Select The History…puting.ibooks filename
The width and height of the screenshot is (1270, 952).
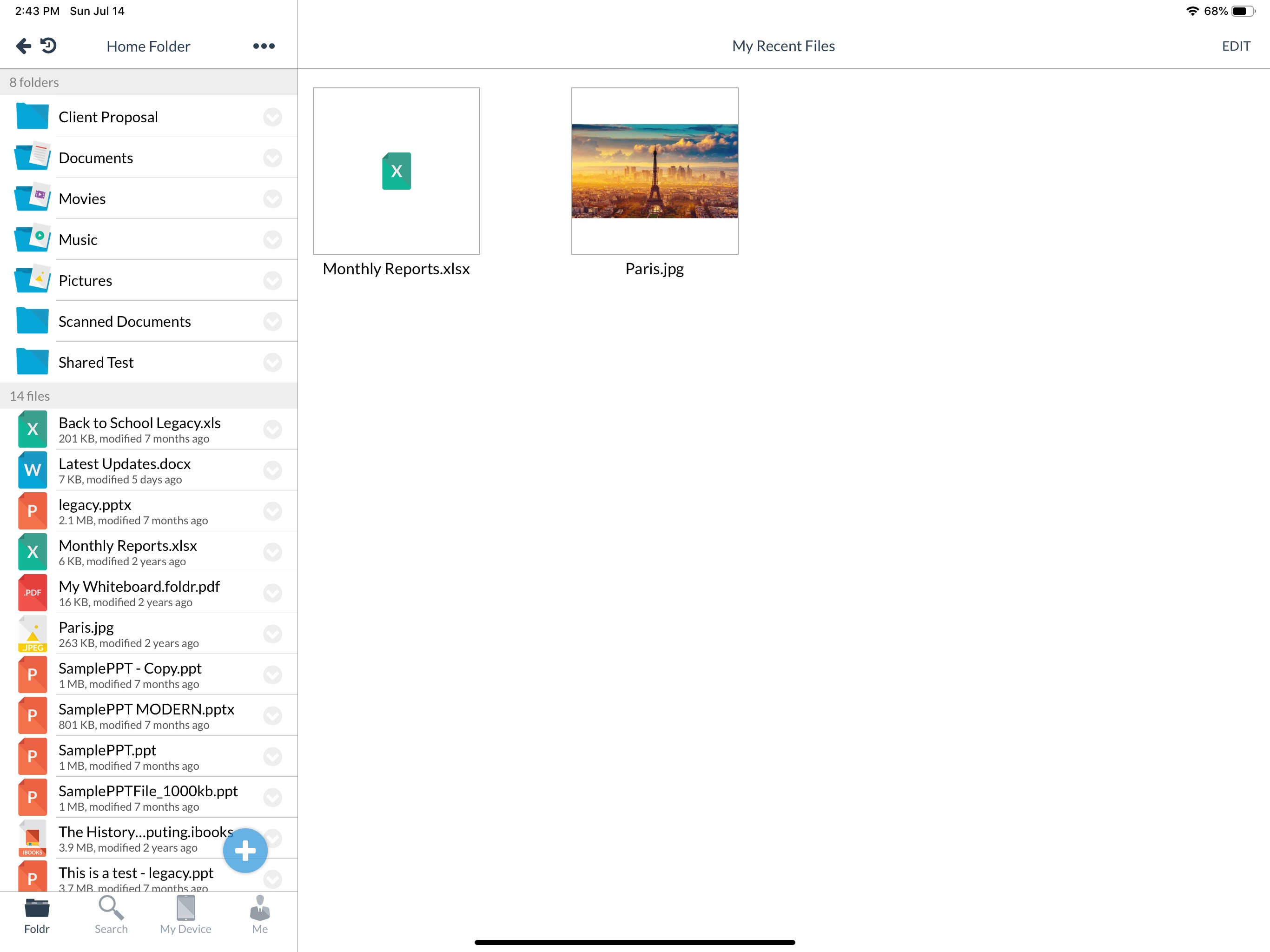point(146,832)
